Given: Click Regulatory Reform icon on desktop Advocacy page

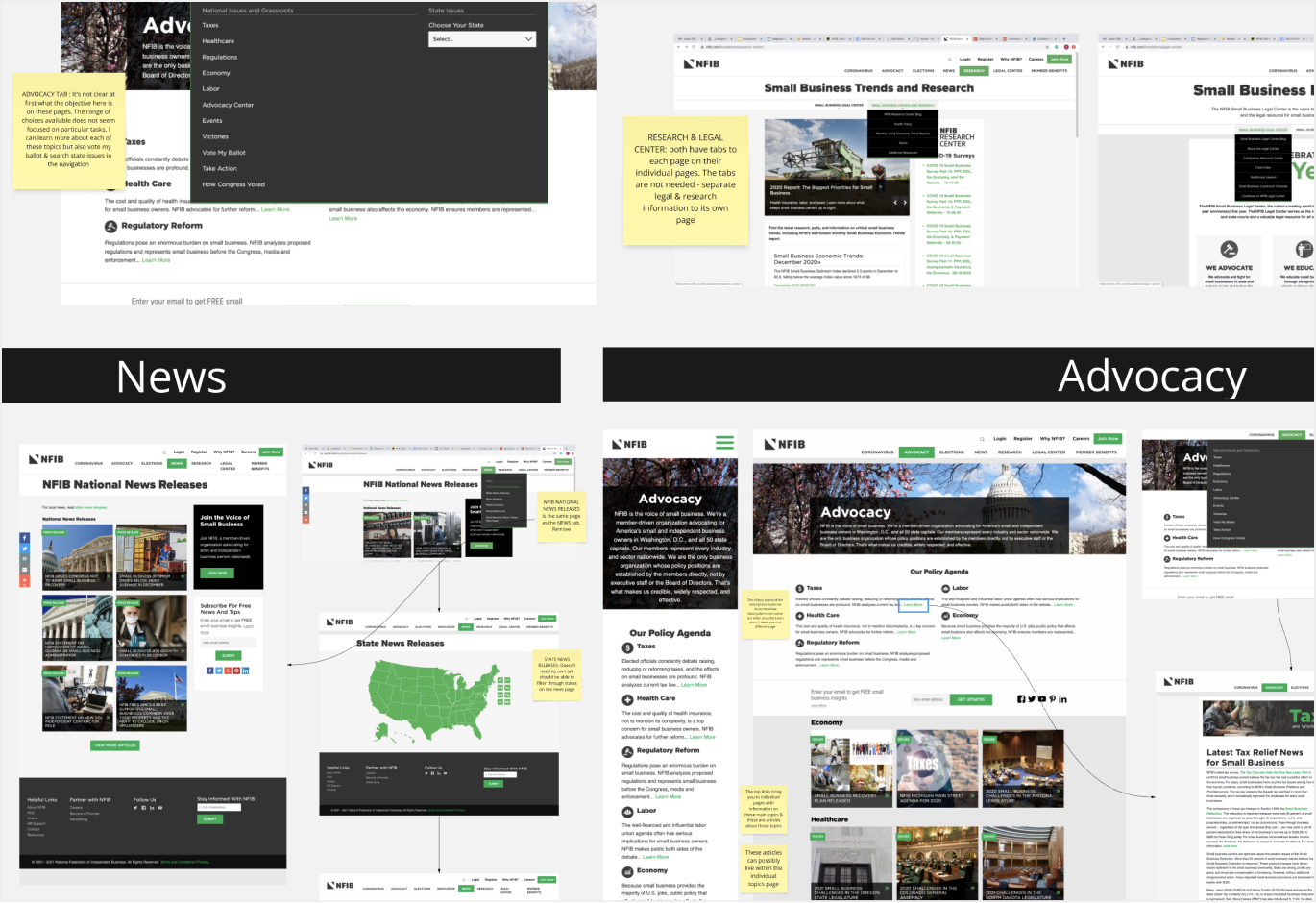Looking at the screenshot, I should (799, 643).
